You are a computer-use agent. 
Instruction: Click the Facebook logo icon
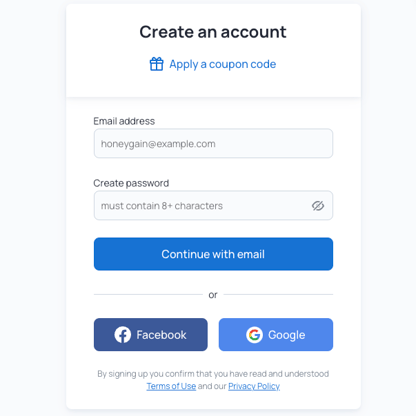tap(123, 335)
